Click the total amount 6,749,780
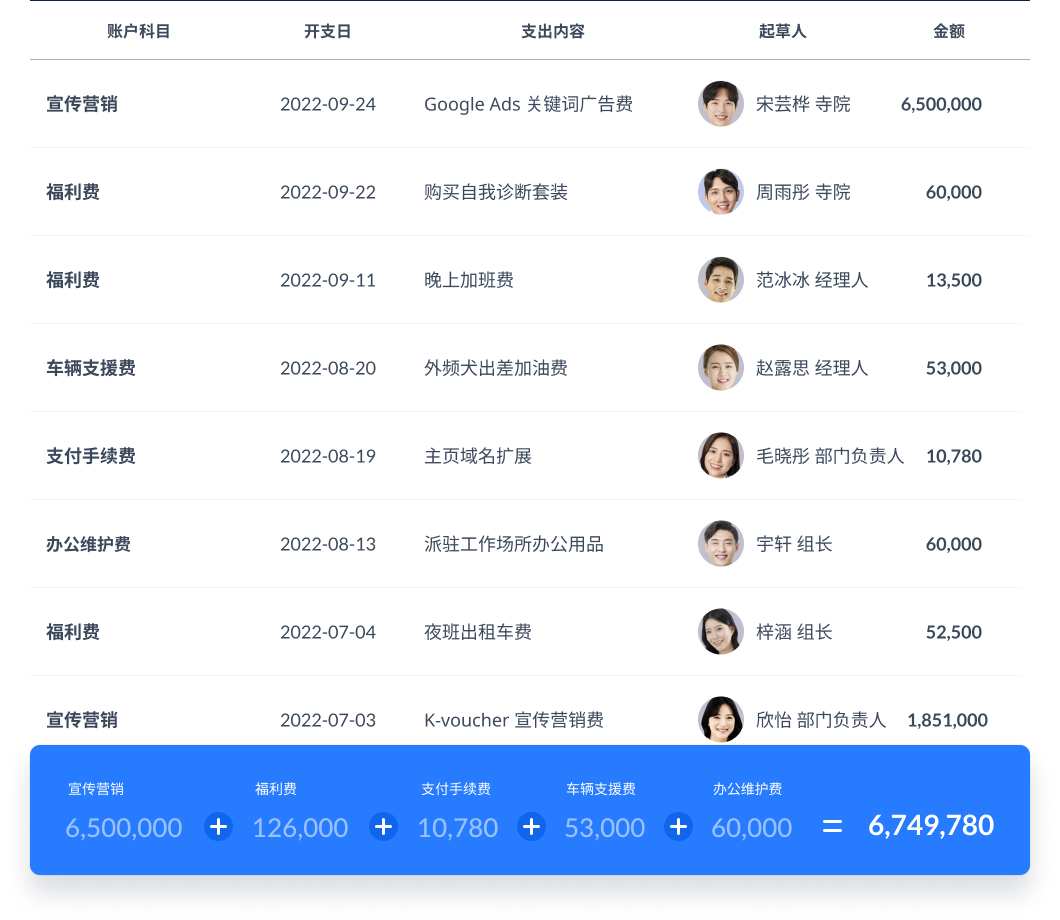 point(931,826)
